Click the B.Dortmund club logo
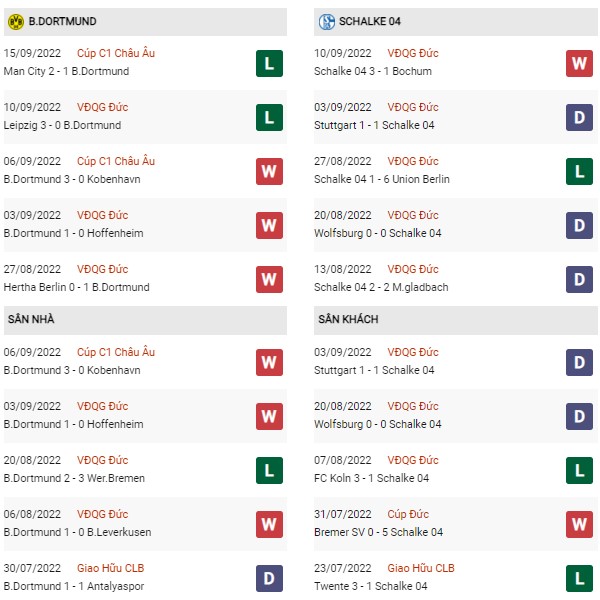Image resolution: width=600 pixels, height=600 pixels. [16, 22]
